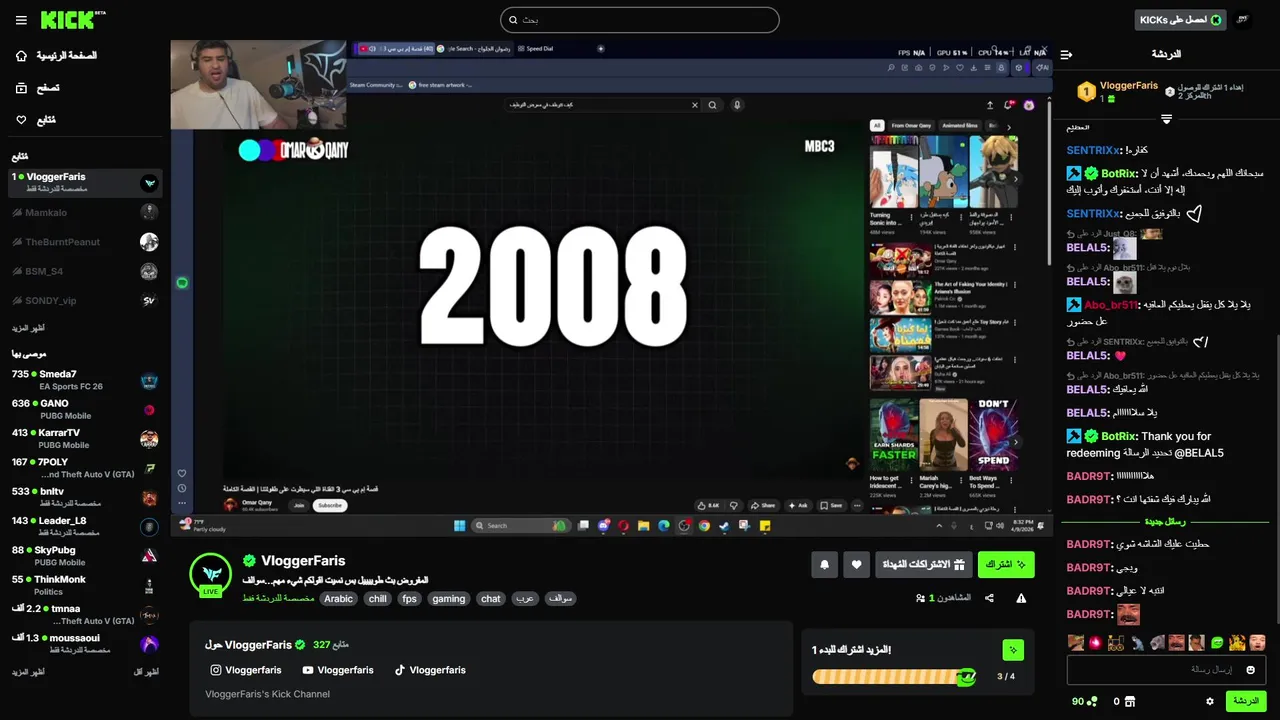Select the chill tag
This screenshot has height=720, width=1280.
click(377, 599)
